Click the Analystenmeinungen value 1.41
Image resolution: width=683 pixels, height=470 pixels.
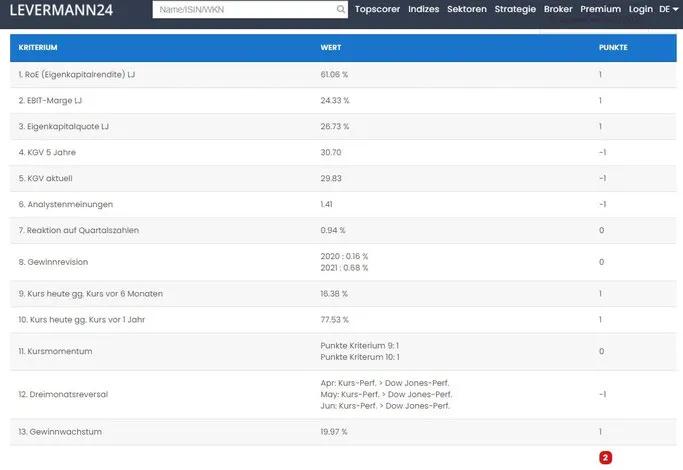click(326, 204)
